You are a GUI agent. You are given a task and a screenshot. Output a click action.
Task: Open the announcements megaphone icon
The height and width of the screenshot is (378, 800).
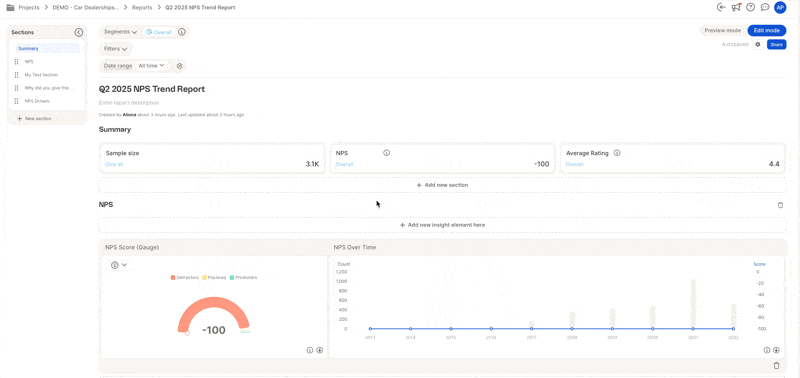pyautogui.click(x=736, y=7)
